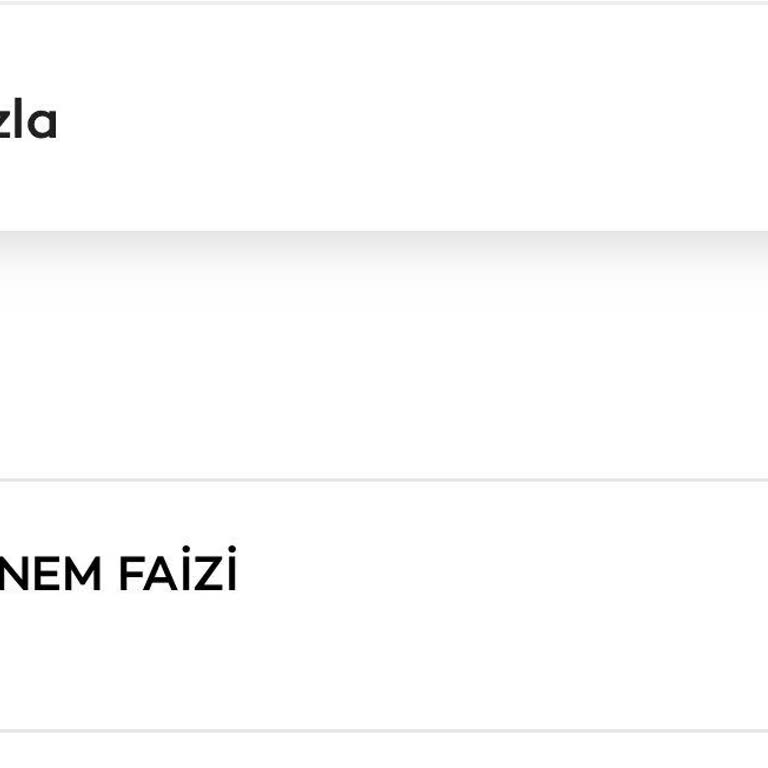Click the dotted "İ" ending "FAİZİ"
The height and width of the screenshot is (768, 768).
point(231,572)
